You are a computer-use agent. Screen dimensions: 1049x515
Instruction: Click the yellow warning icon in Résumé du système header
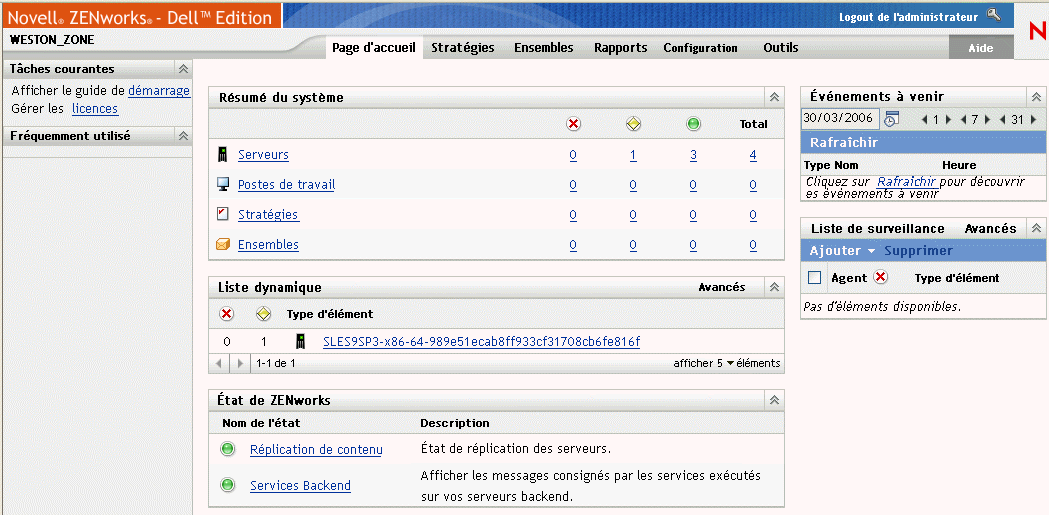pyautogui.click(x=633, y=124)
